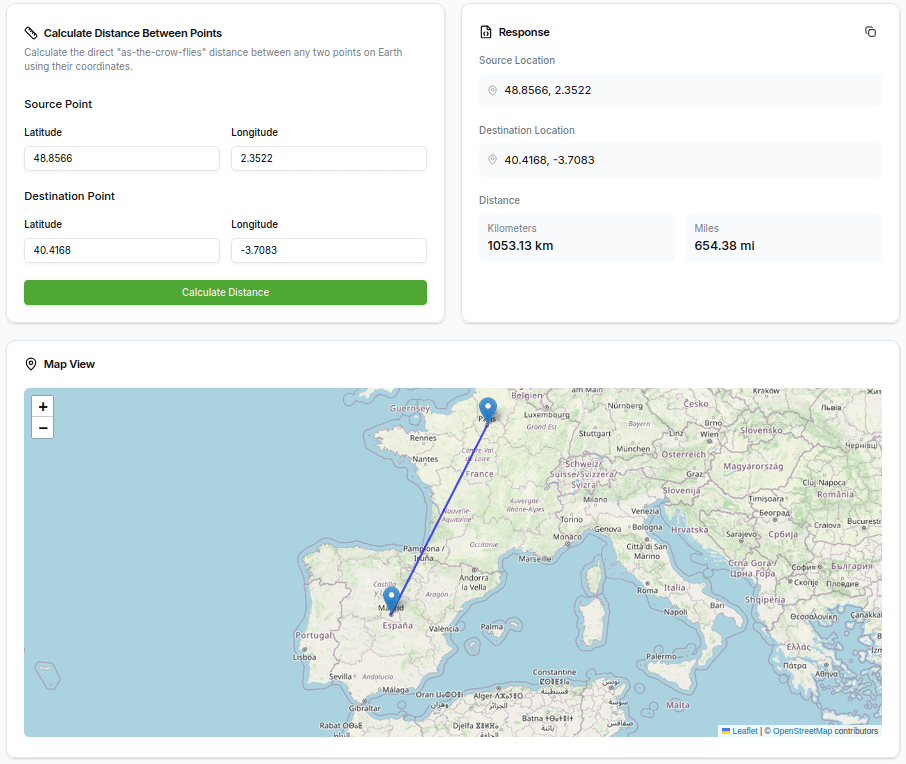Click the Nantes label on the map
This screenshot has width=906, height=764.
point(425,459)
